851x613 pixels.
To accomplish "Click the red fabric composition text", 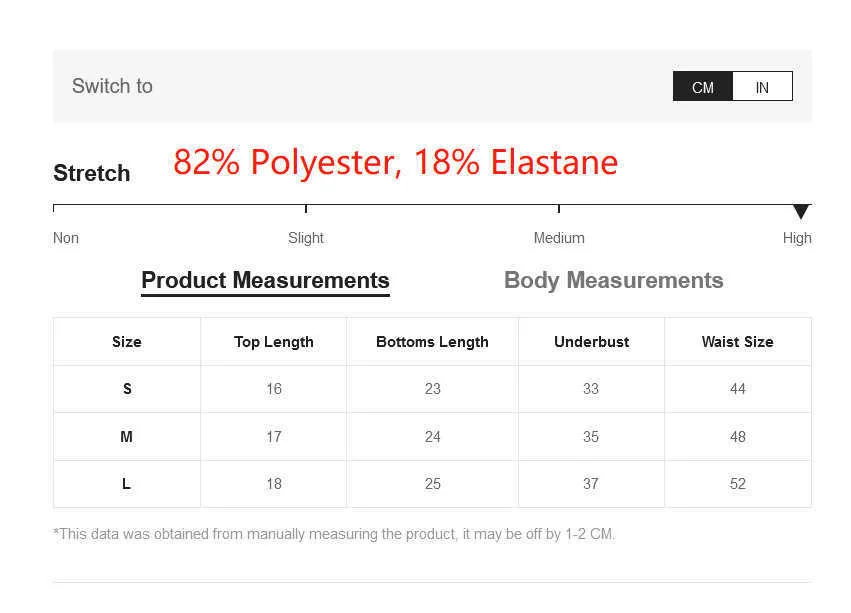I will pyautogui.click(x=395, y=162).
